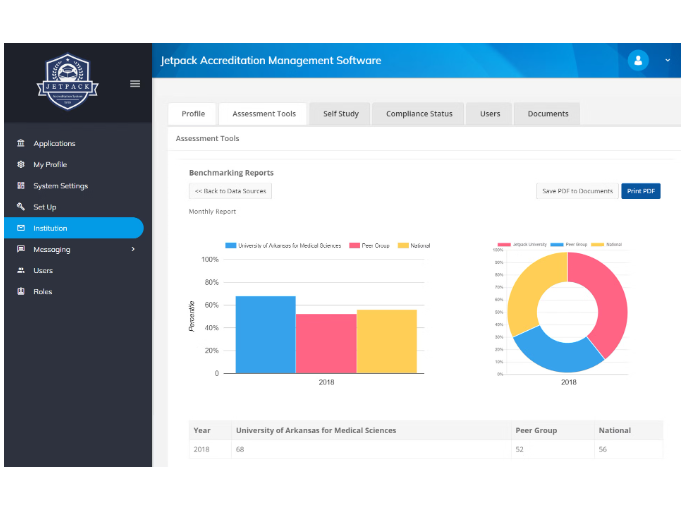Toggle University of Arkansas legend in bar chart
The image size is (692, 517).
click(283, 245)
